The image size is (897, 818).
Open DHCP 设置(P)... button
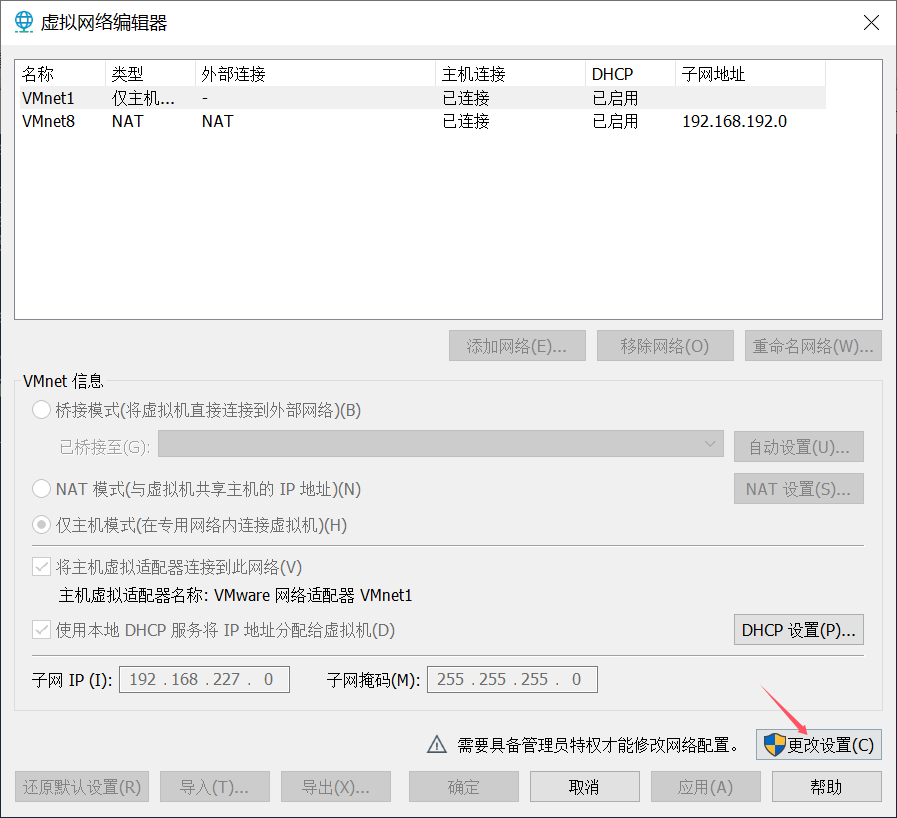(799, 630)
